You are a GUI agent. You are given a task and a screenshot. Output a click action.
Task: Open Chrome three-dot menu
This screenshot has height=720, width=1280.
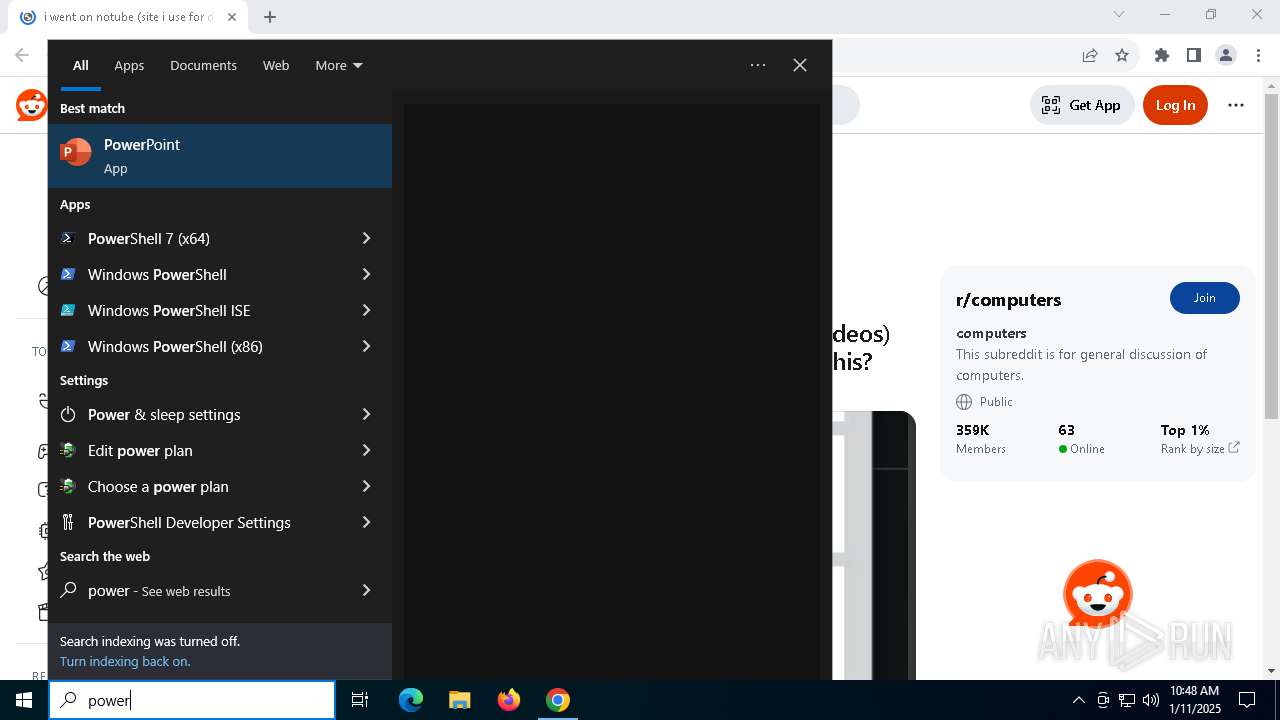tap(1258, 55)
